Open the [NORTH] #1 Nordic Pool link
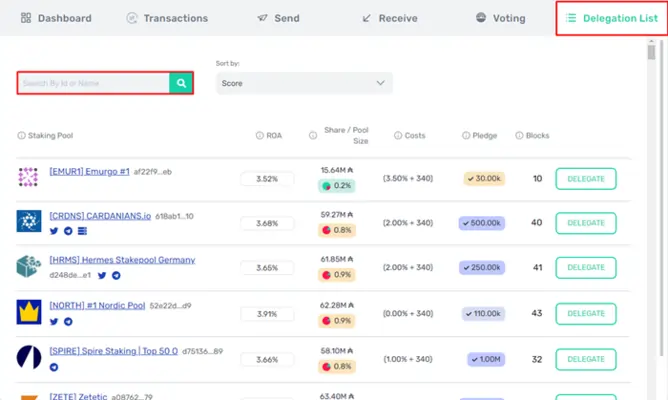This screenshot has height=400, width=668. 97,305
